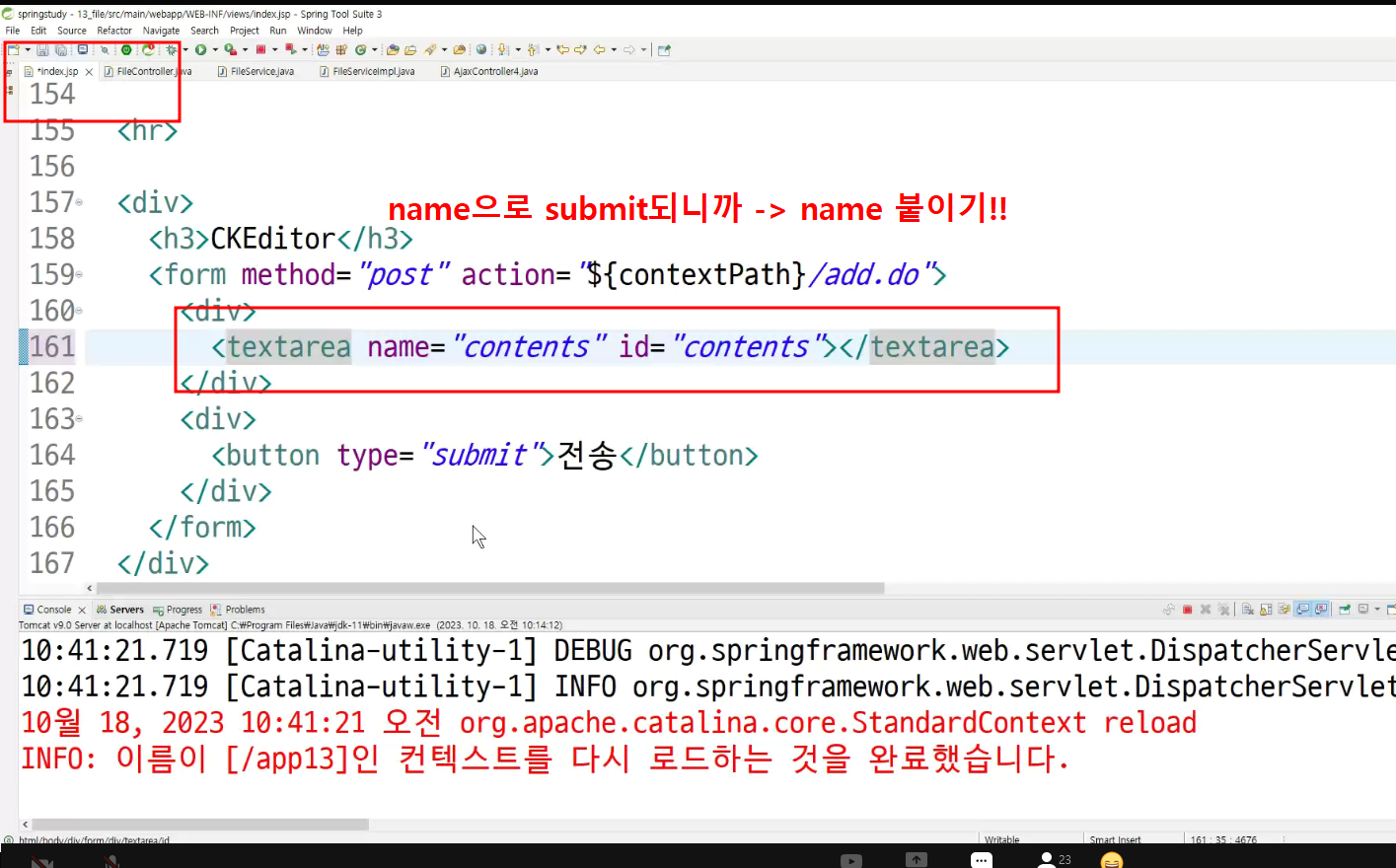Click the Open Perspective icon at toolbar end

click(664, 49)
